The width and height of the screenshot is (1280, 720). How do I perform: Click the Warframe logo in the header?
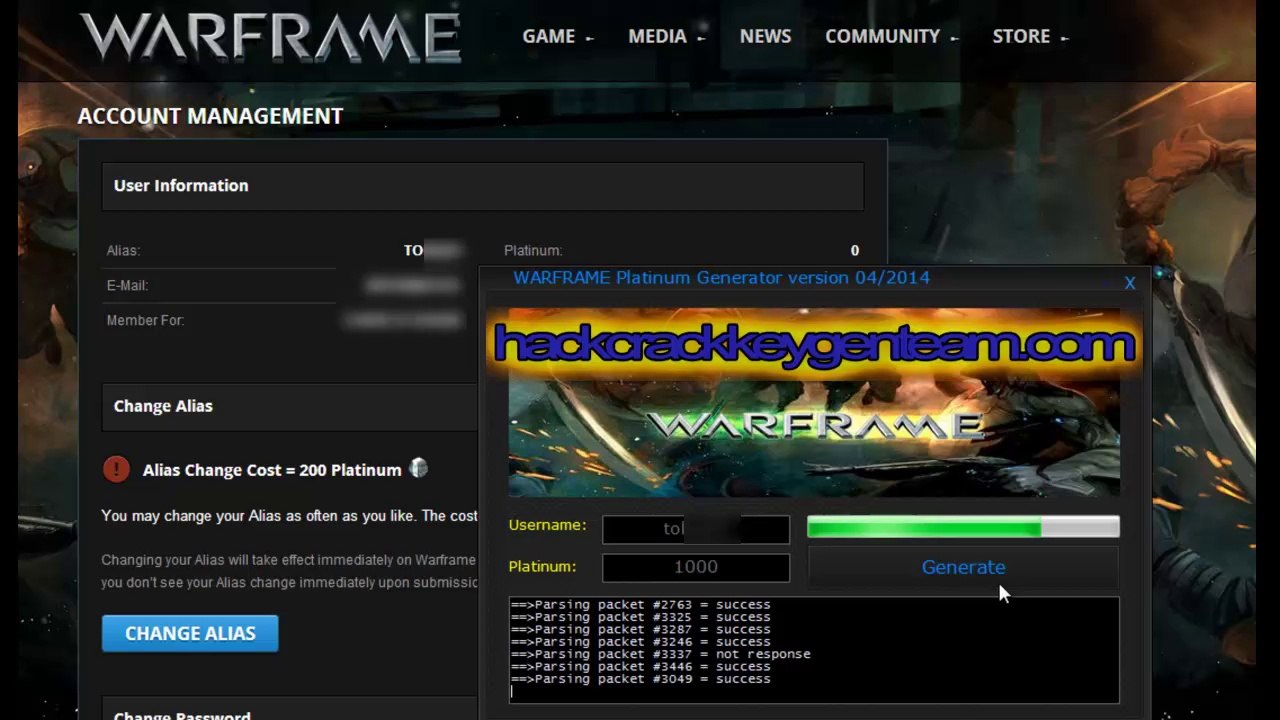coord(270,38)
